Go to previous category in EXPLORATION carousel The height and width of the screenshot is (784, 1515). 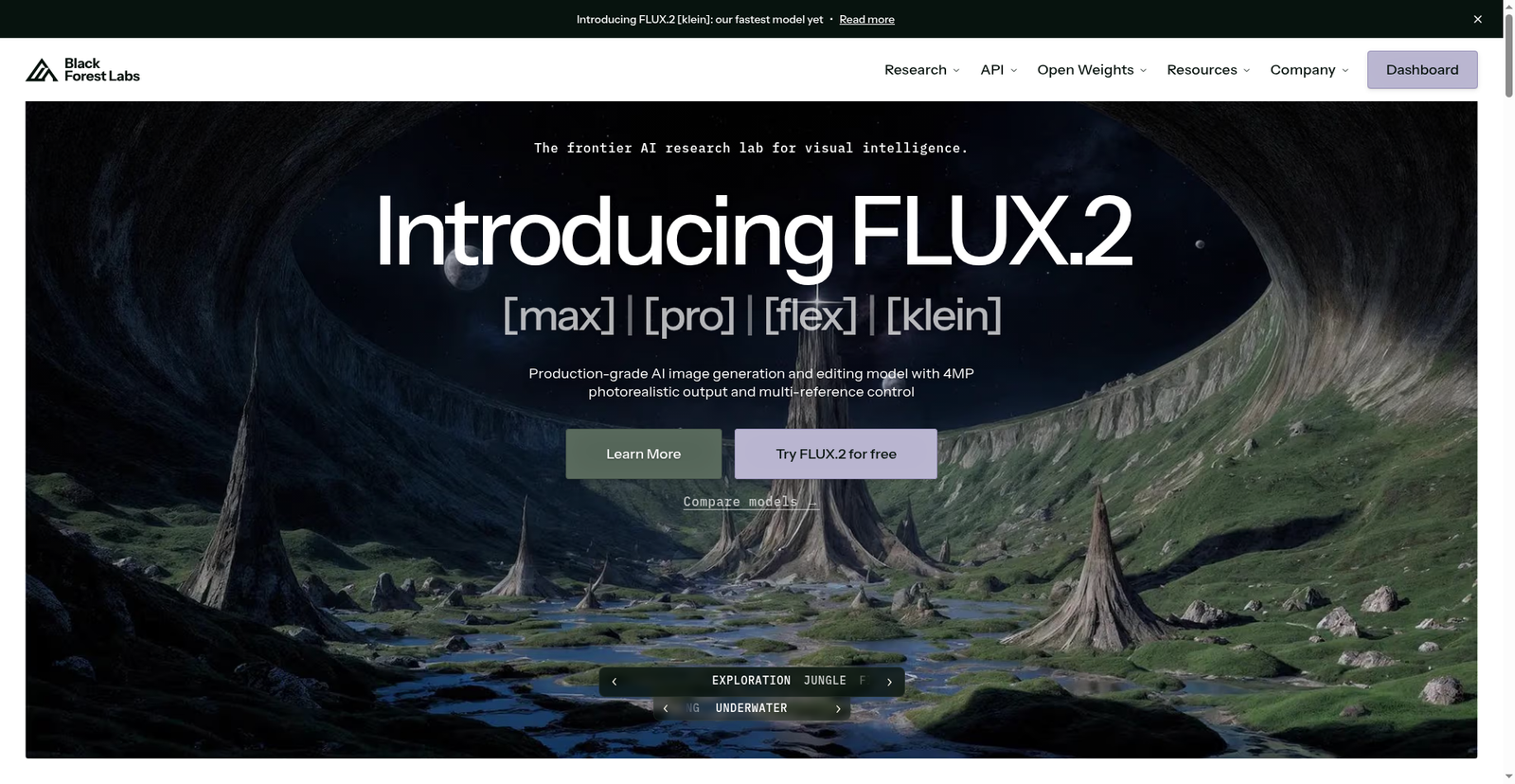614,682
